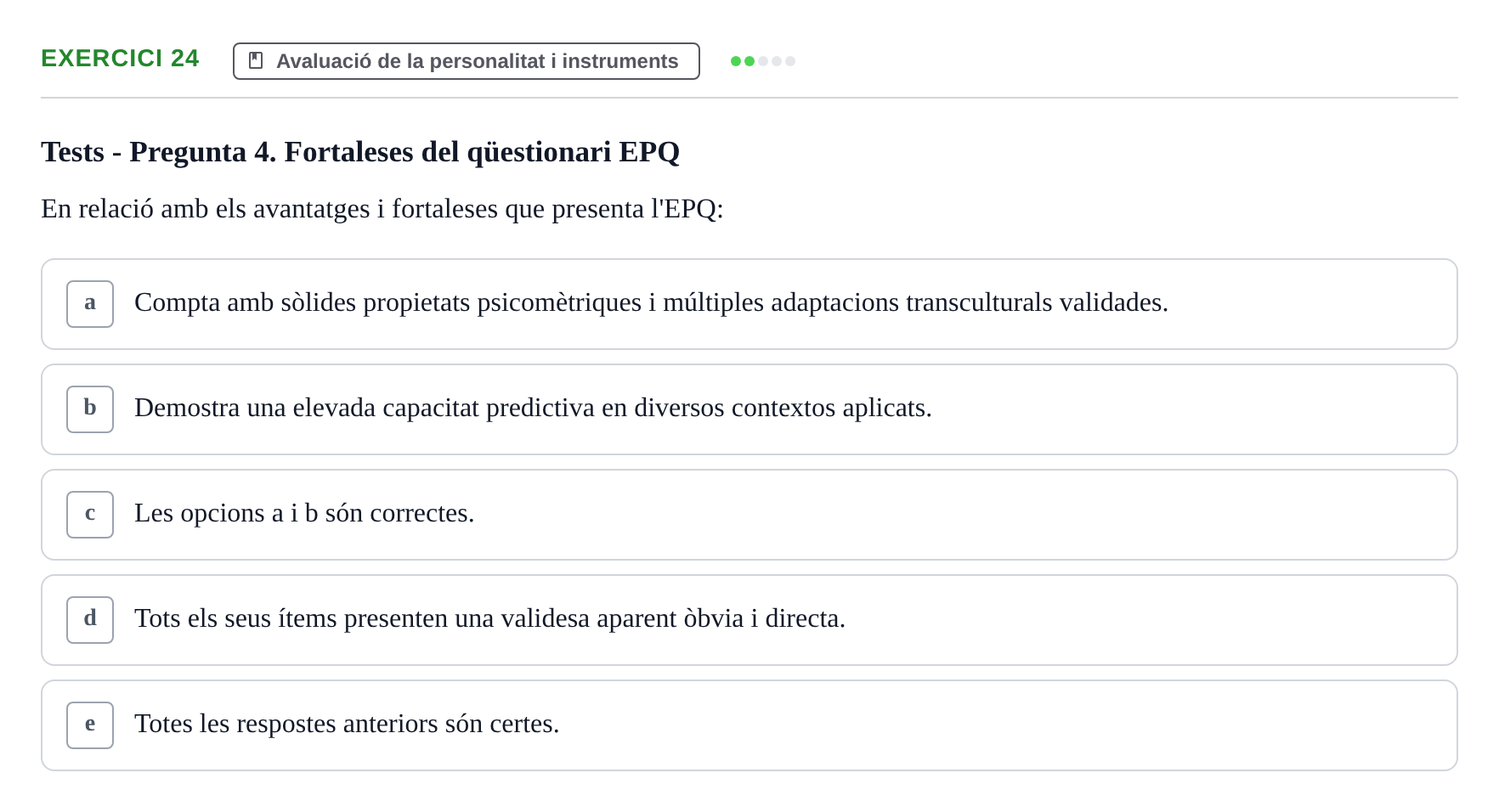Viewport: 1499px width, 812px height.
Task: Click answer text about validesa aparent òbvia
Action: 489,618
